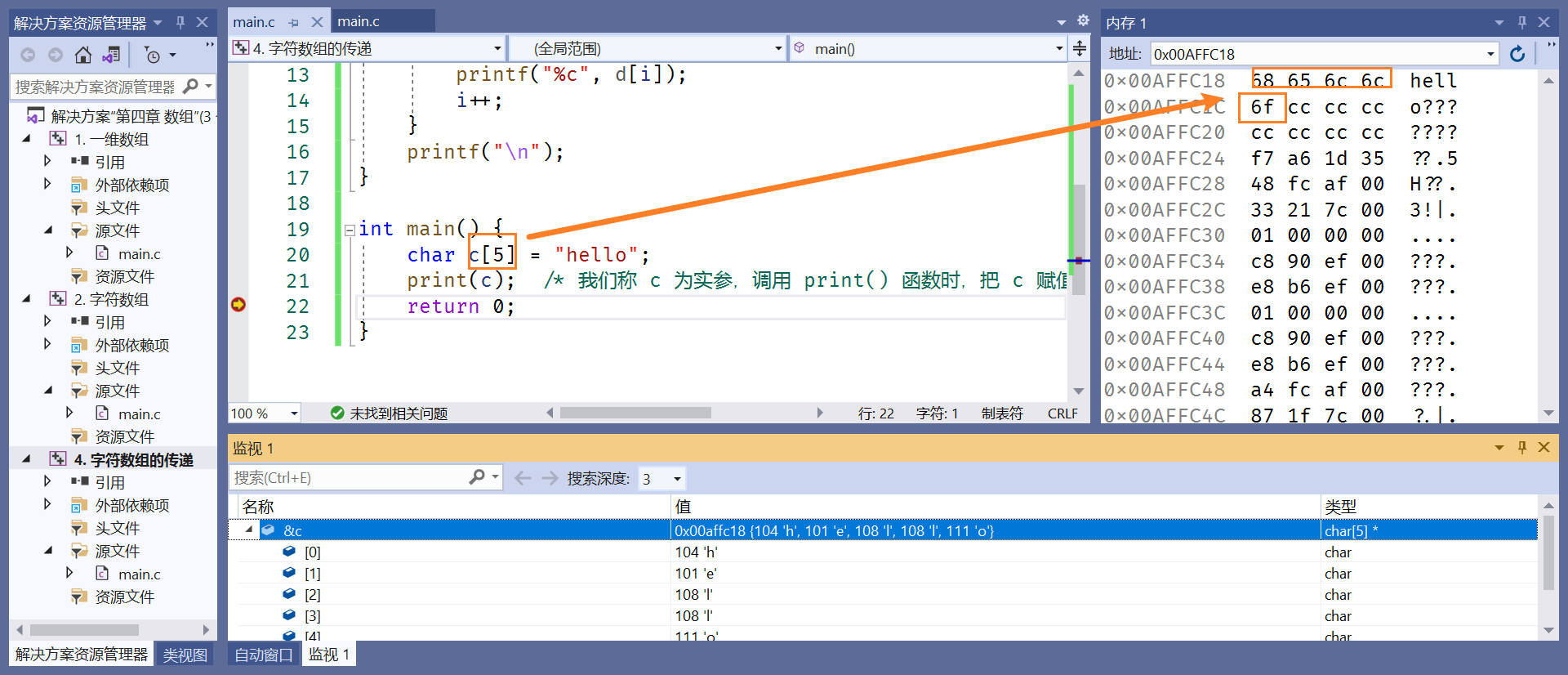Expand main.c under project 1. 一维数组

pos(69,253)
